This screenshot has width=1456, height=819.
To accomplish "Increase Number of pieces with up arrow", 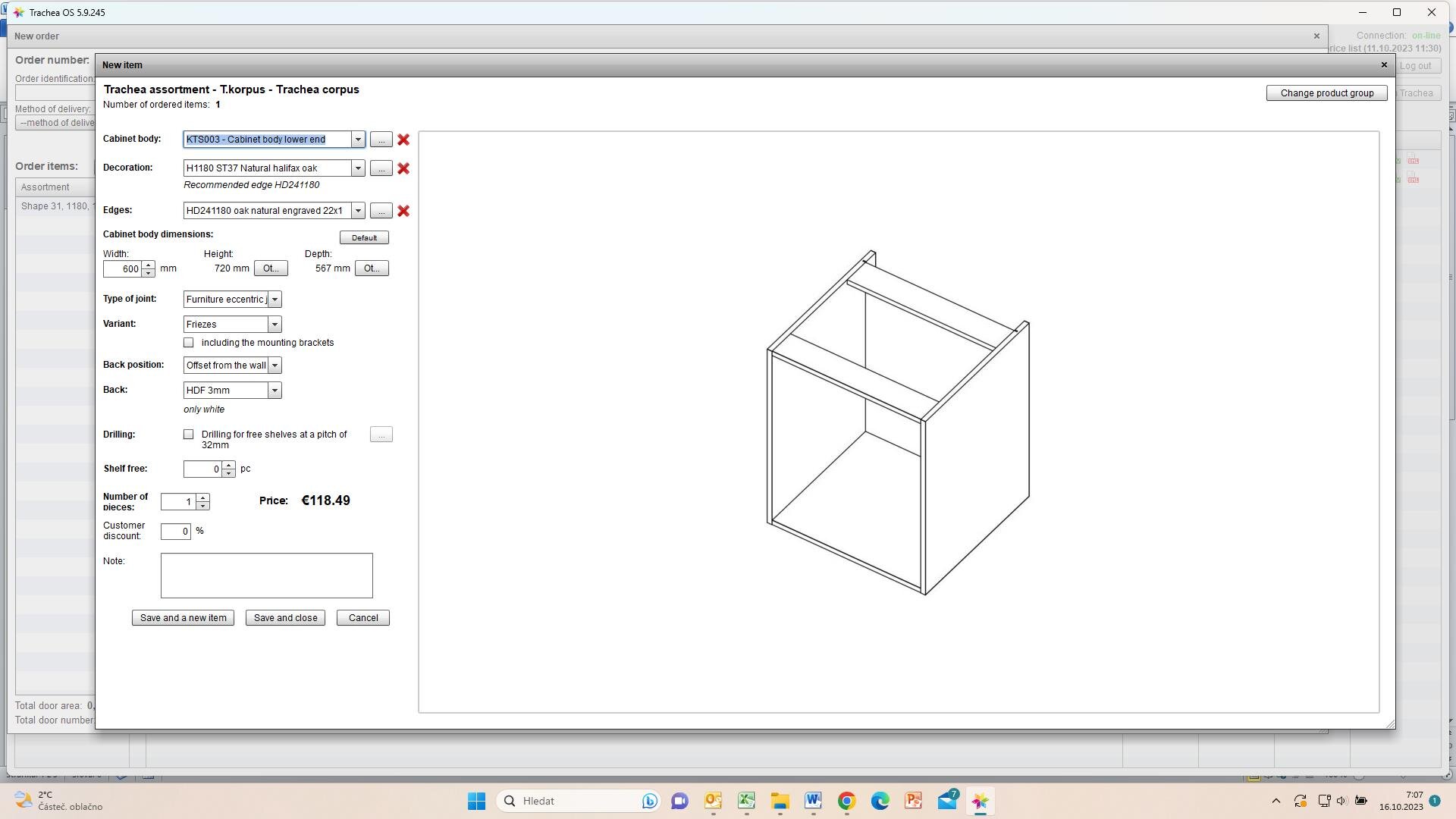I will pyautogui.click(x=202, y=498).
